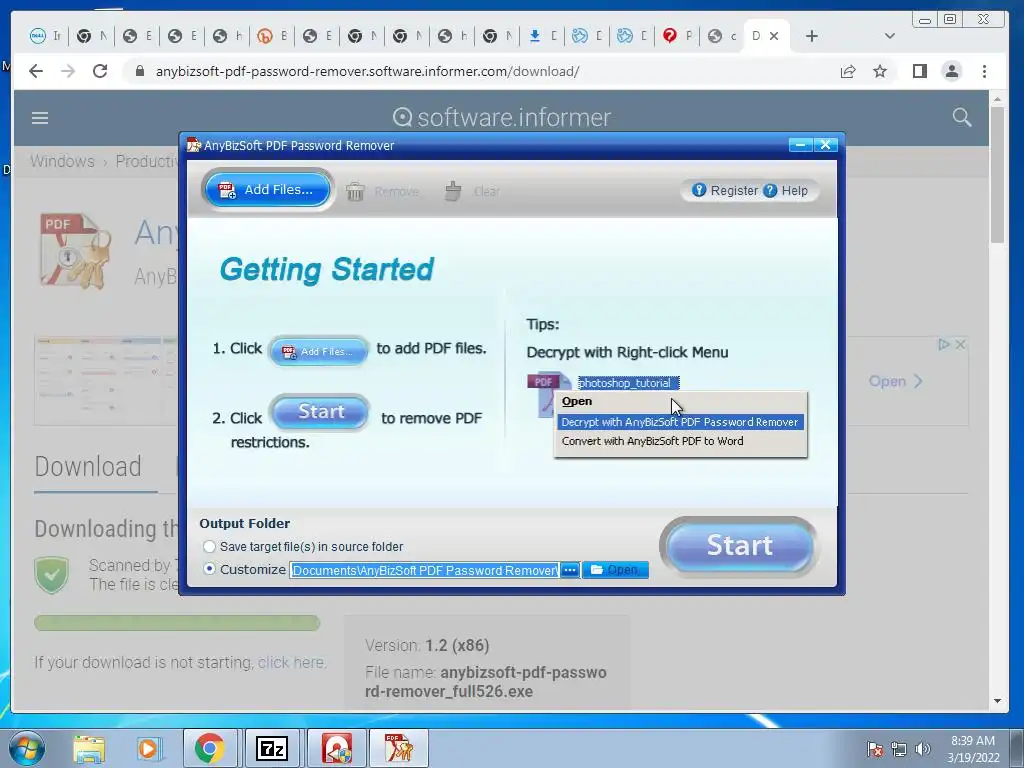Click the share page icon in address bar

pyautogui.click(x=848, y=71)
